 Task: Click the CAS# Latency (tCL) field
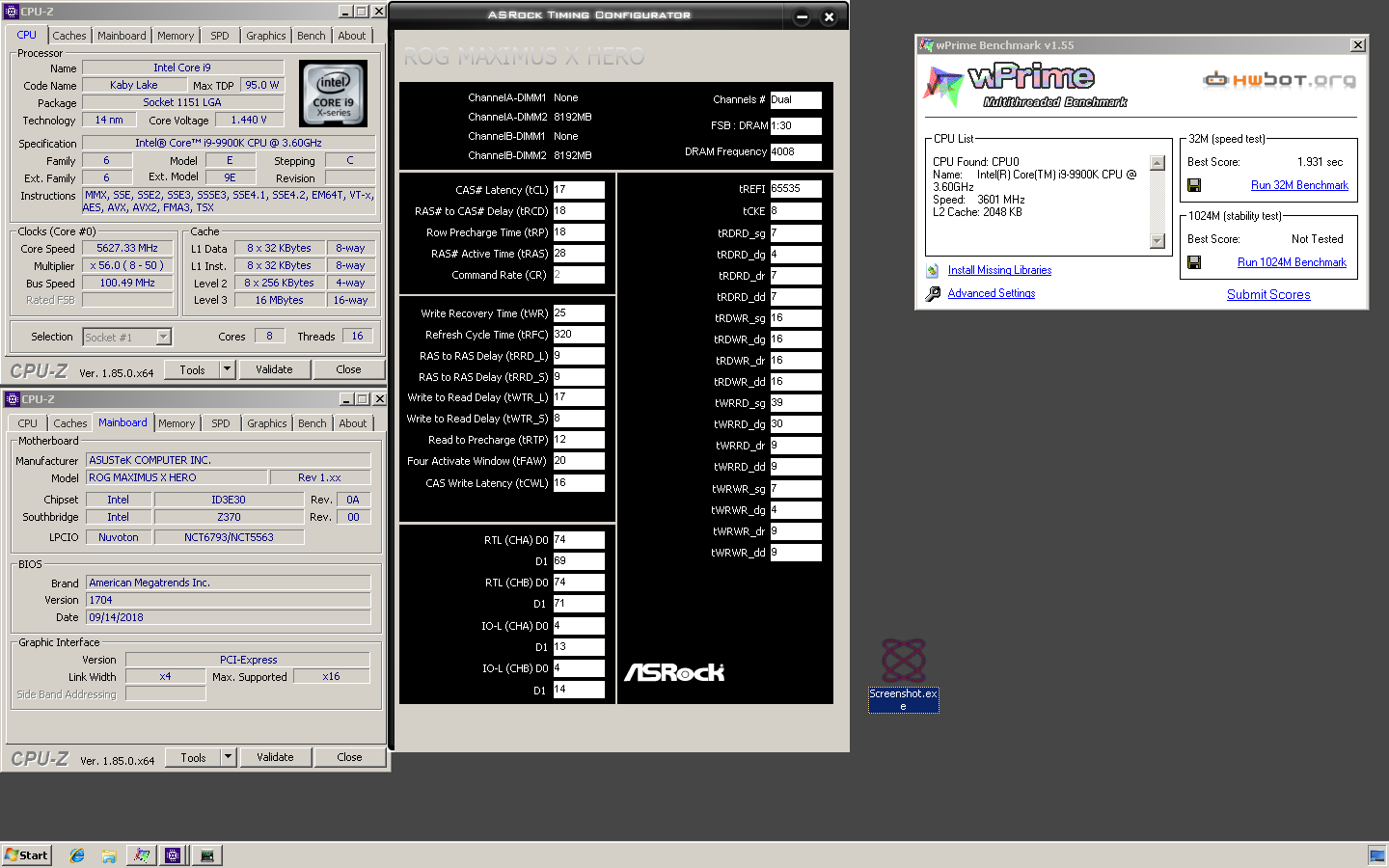(x=579, y=190)
